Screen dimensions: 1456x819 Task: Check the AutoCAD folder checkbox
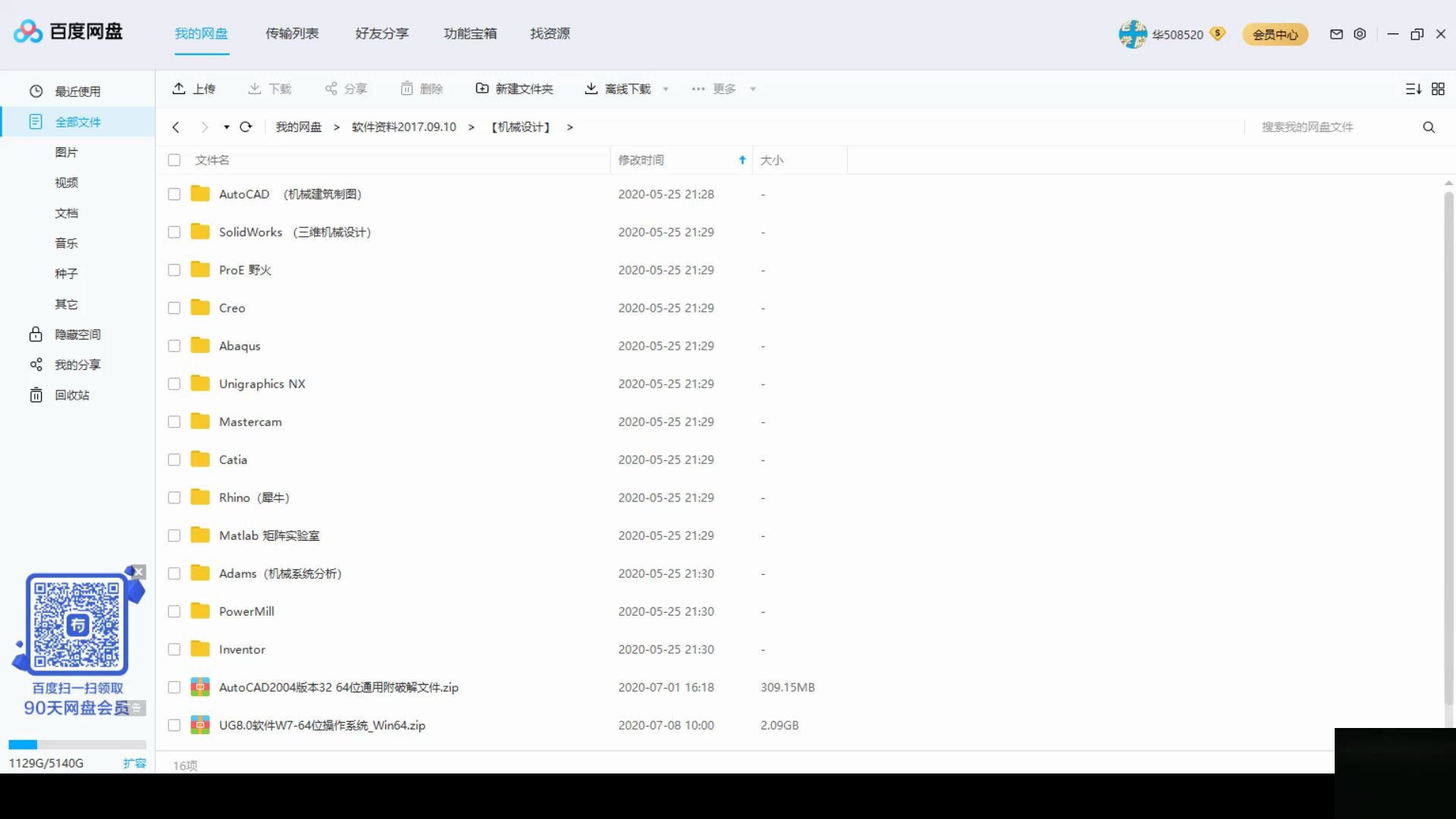coord(174,194)
